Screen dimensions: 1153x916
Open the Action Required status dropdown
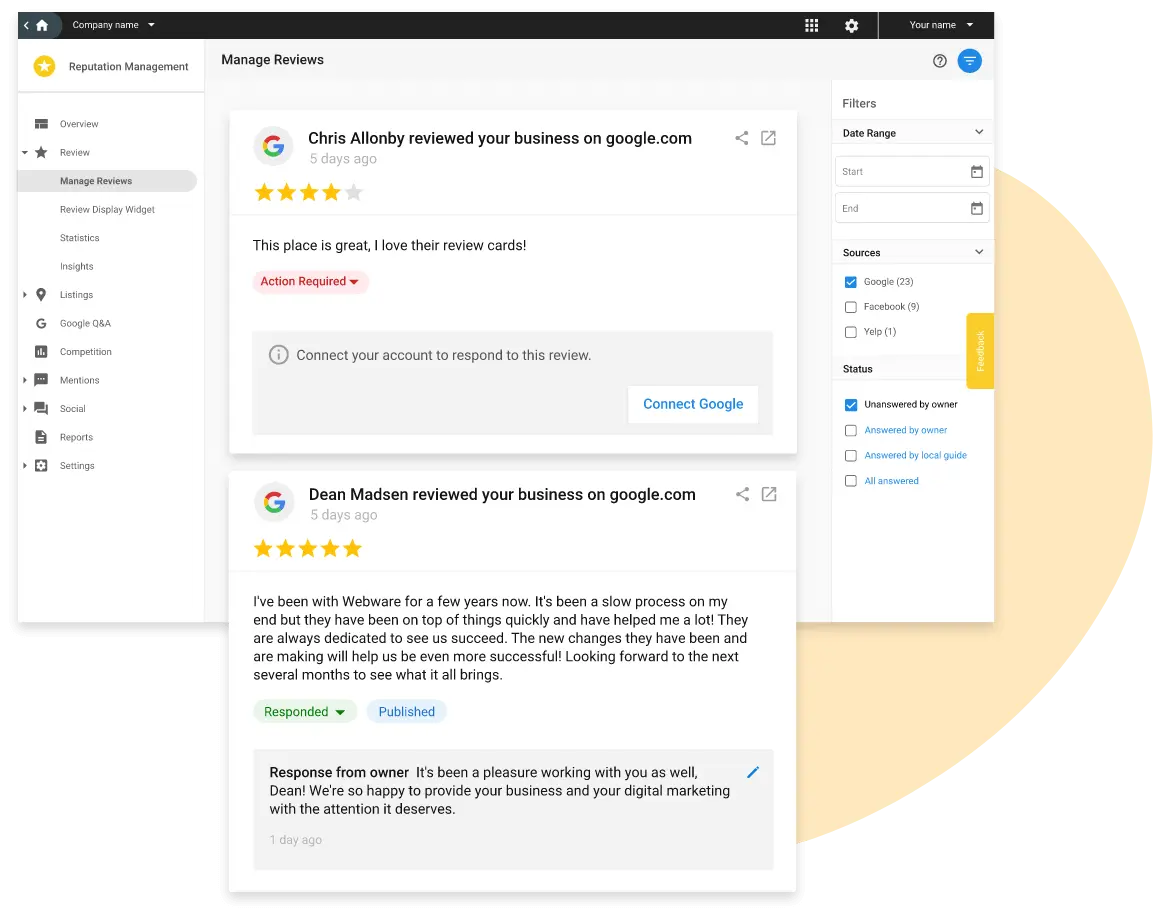[310, 282]
